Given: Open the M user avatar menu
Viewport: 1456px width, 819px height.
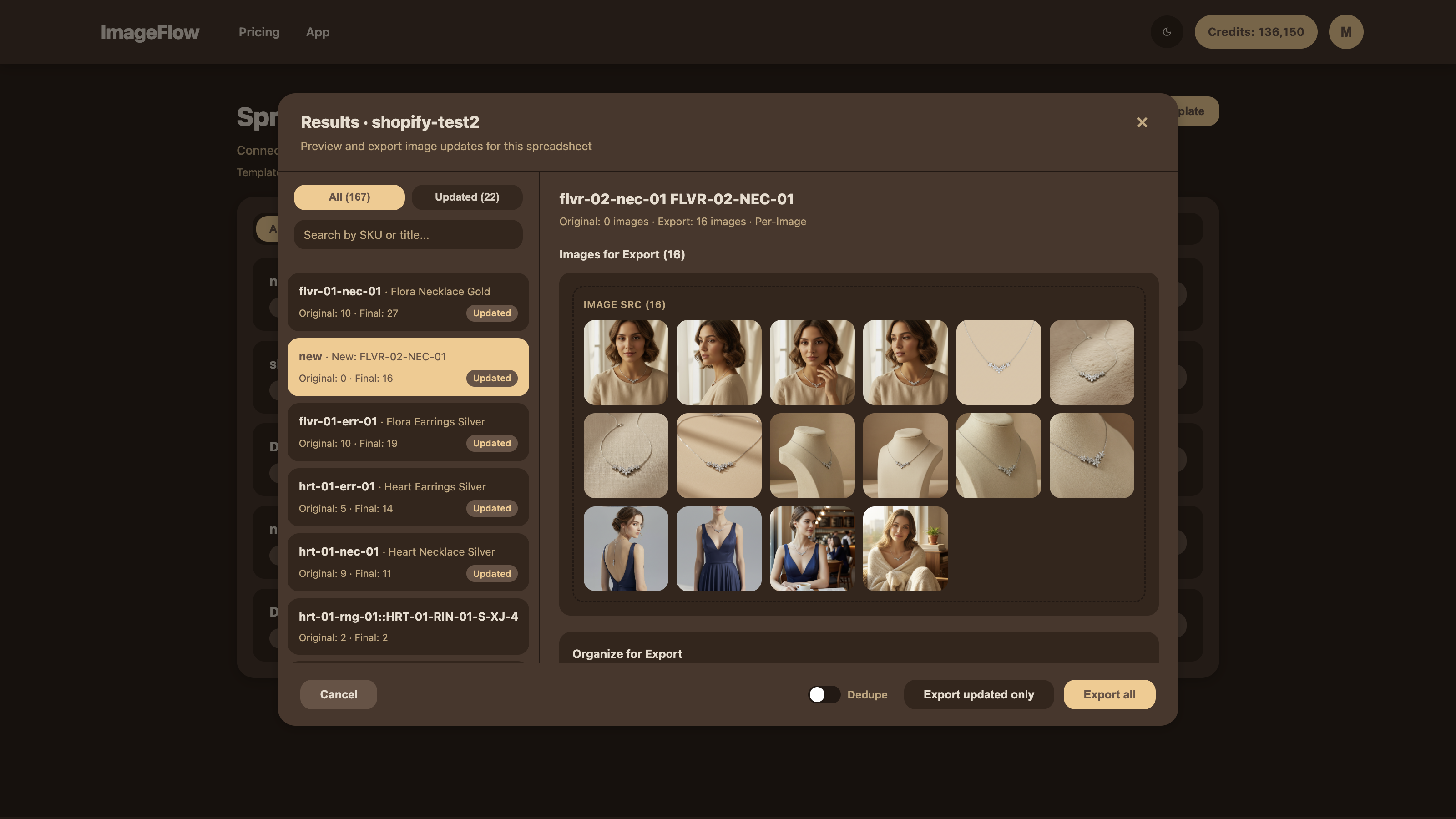Looking at the screenshot, I should coord(1346,32).
